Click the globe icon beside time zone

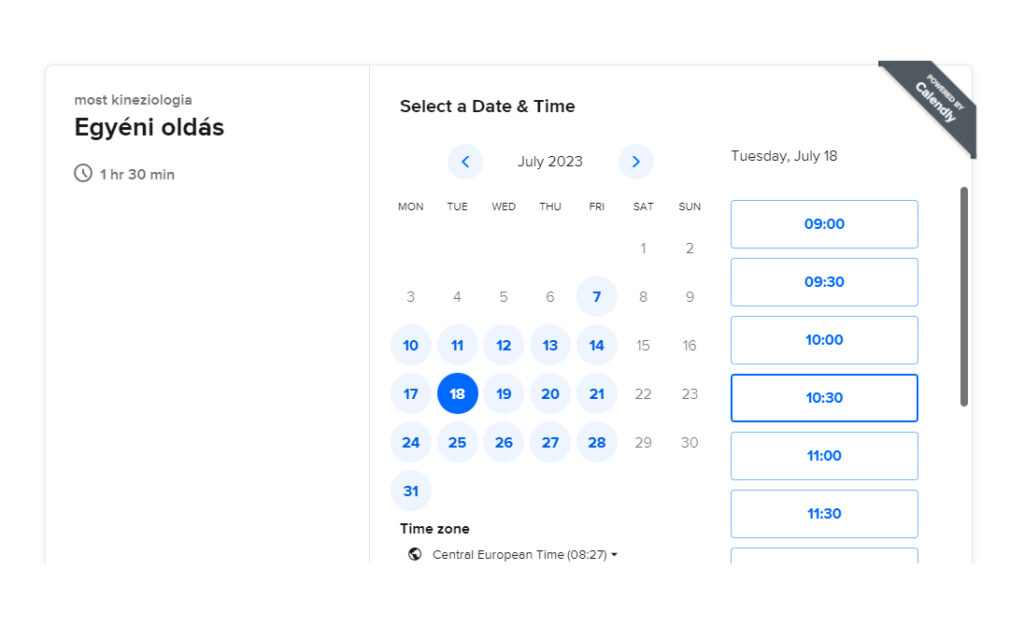(415, 554)
